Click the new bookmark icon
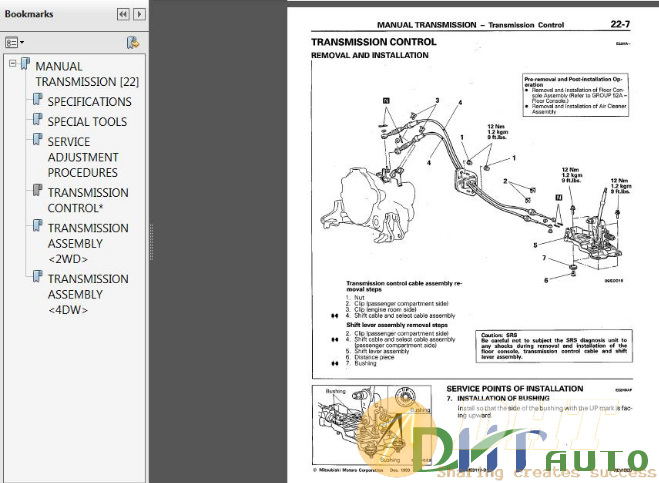The image size is (659, 483). 133,42
